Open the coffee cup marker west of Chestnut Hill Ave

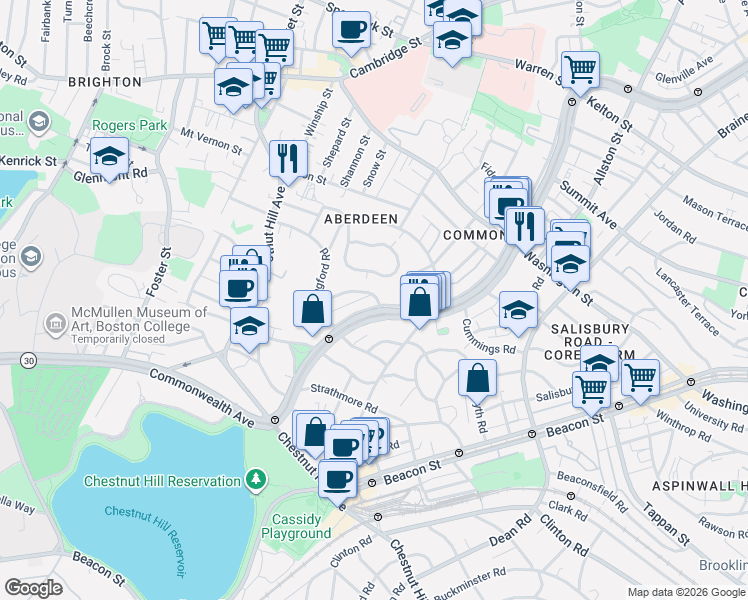click(x=239, y=291)
